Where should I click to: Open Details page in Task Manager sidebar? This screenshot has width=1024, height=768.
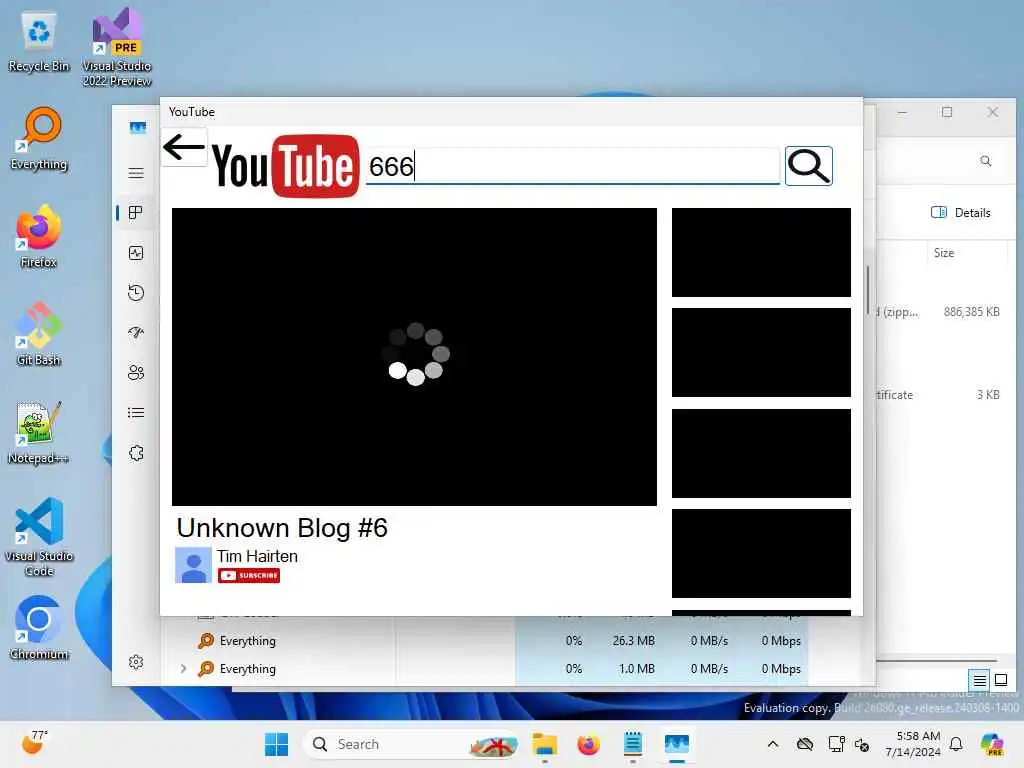[x=136, y=413]
